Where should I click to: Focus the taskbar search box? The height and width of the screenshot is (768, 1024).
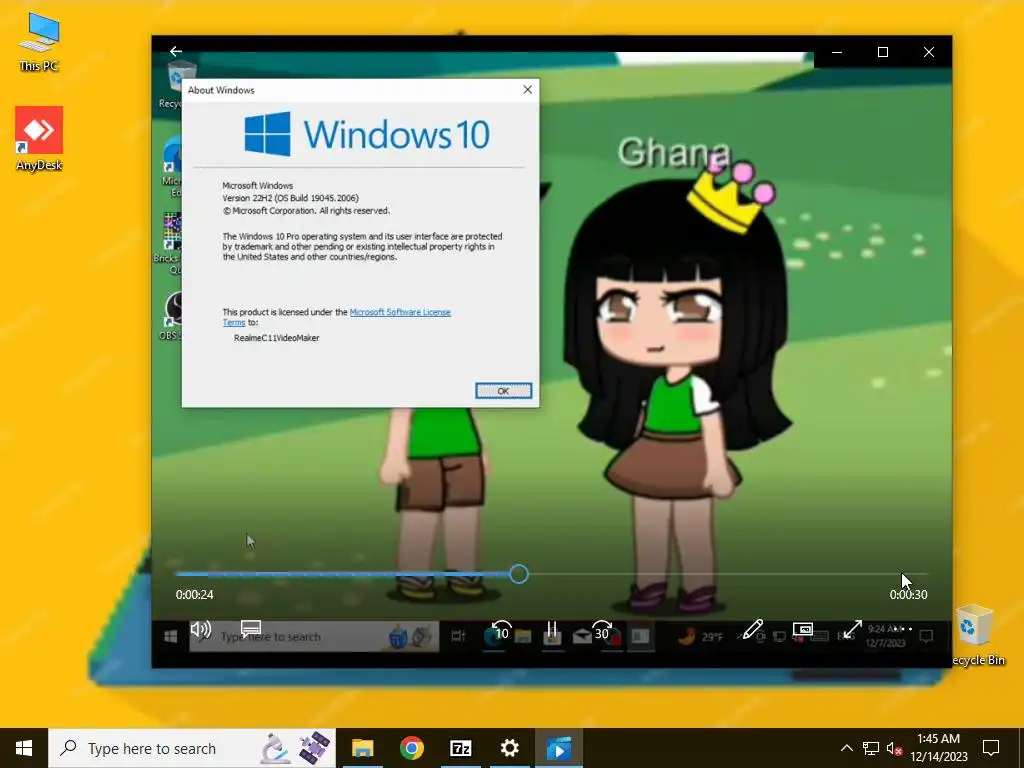pyautogui.click(x=192, y=748)
